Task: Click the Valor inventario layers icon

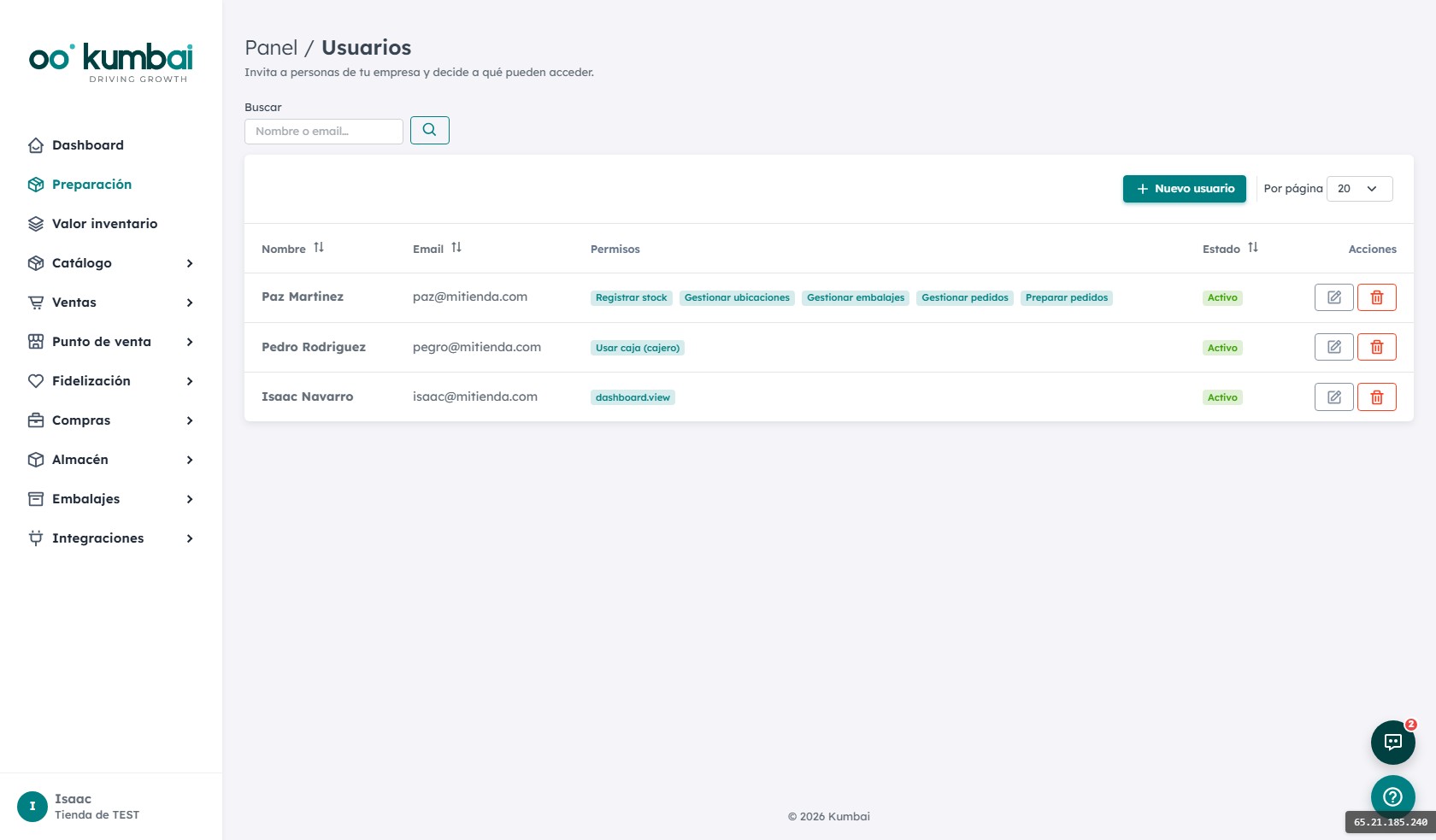Action: (x=36, y=224)
